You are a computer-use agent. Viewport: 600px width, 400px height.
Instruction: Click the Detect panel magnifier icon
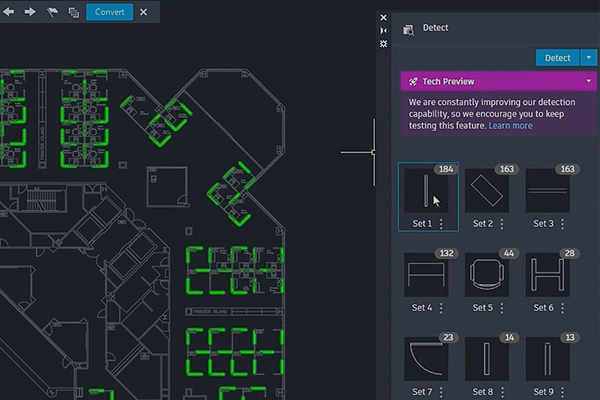pyautogui.click(x=408, y=30)
